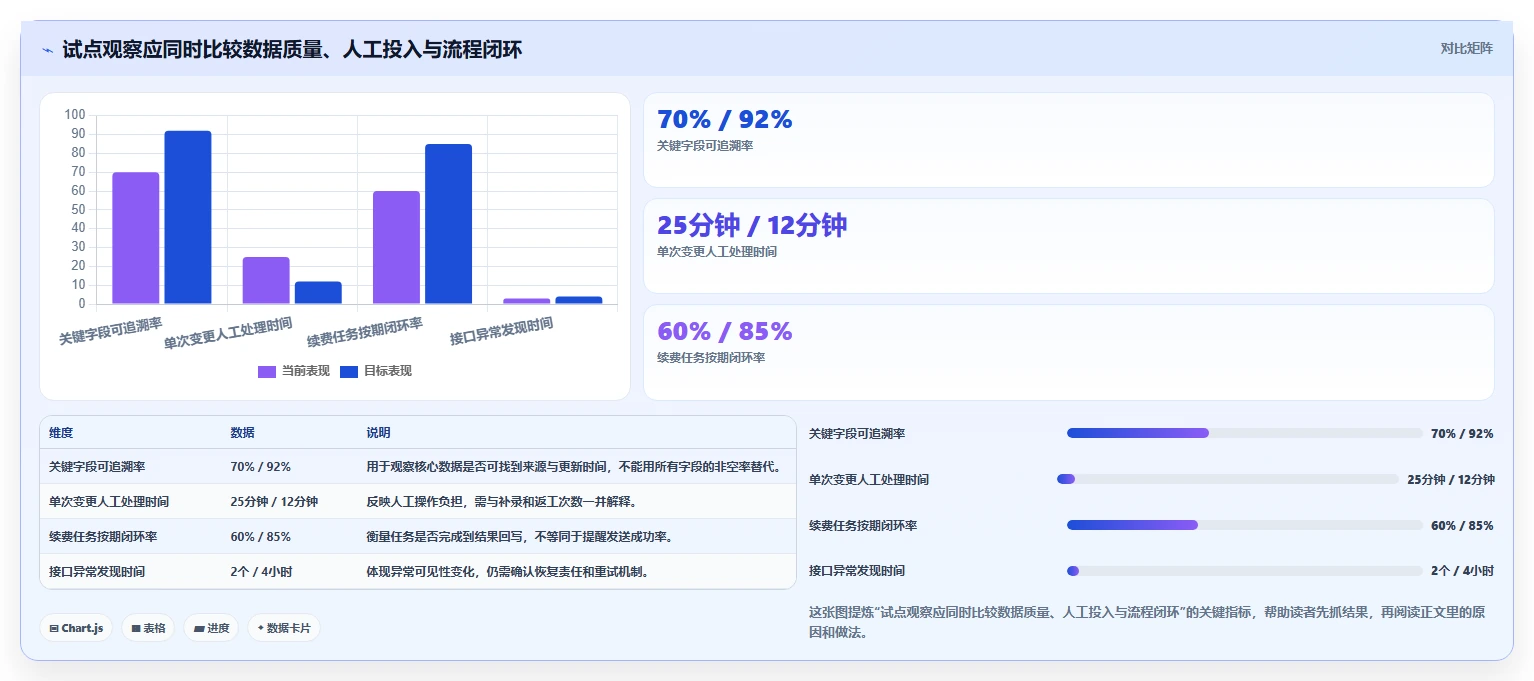Click the 关键字段可追溯率 progress bar

pyautogui.click(x=1244, y=433)
